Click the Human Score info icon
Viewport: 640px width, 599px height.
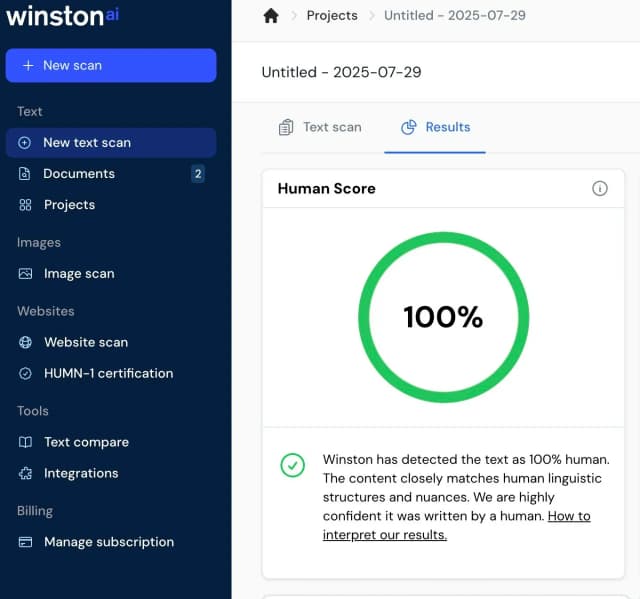(600, 188)
